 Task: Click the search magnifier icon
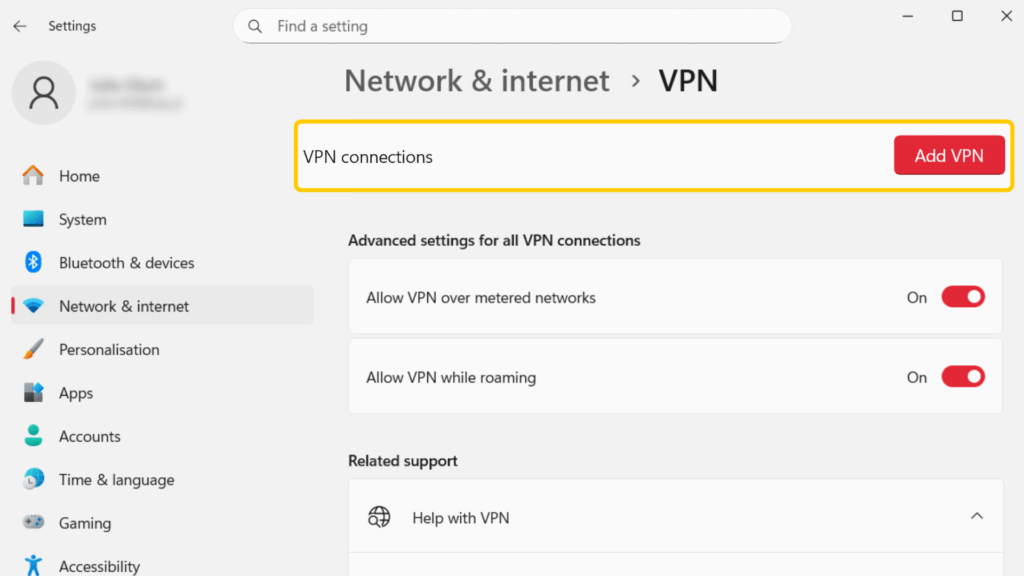coord(256,26)
